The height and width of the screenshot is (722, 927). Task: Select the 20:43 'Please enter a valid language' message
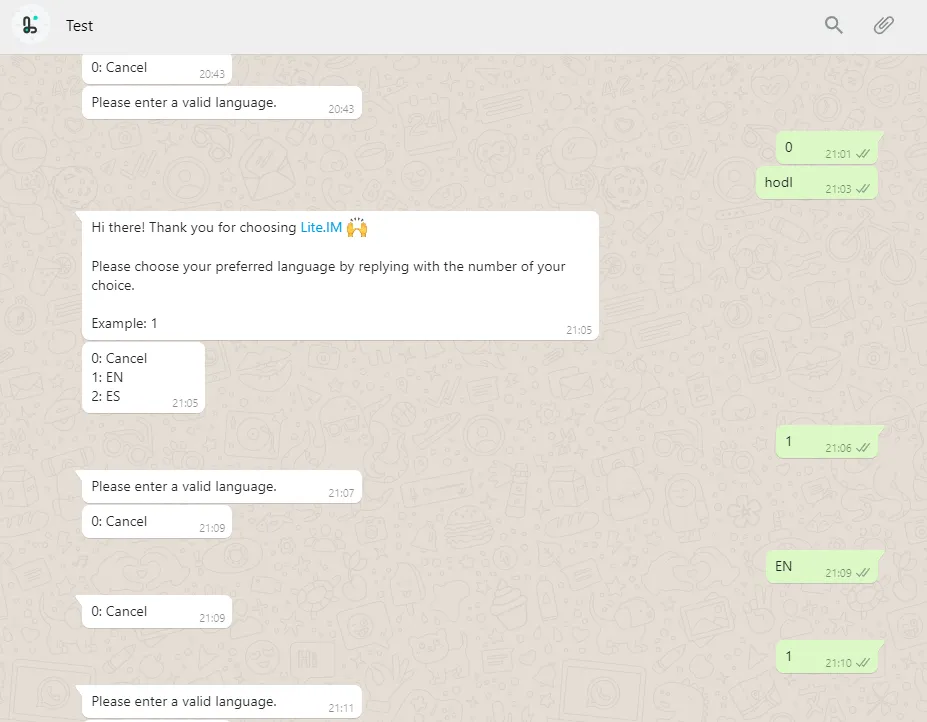(x=222, y=103)
